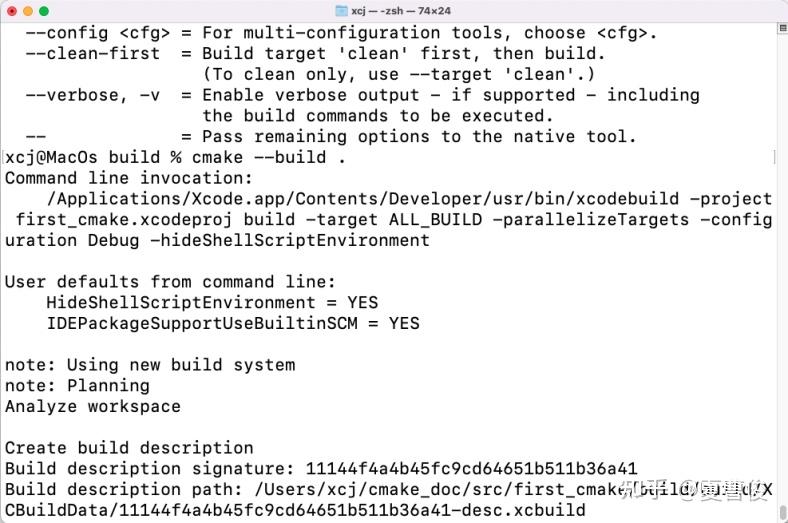Click the window title 'xcj — -zsh — 74×24'
The height and width of the screenshot is (523, 788).
click(402, 10)
